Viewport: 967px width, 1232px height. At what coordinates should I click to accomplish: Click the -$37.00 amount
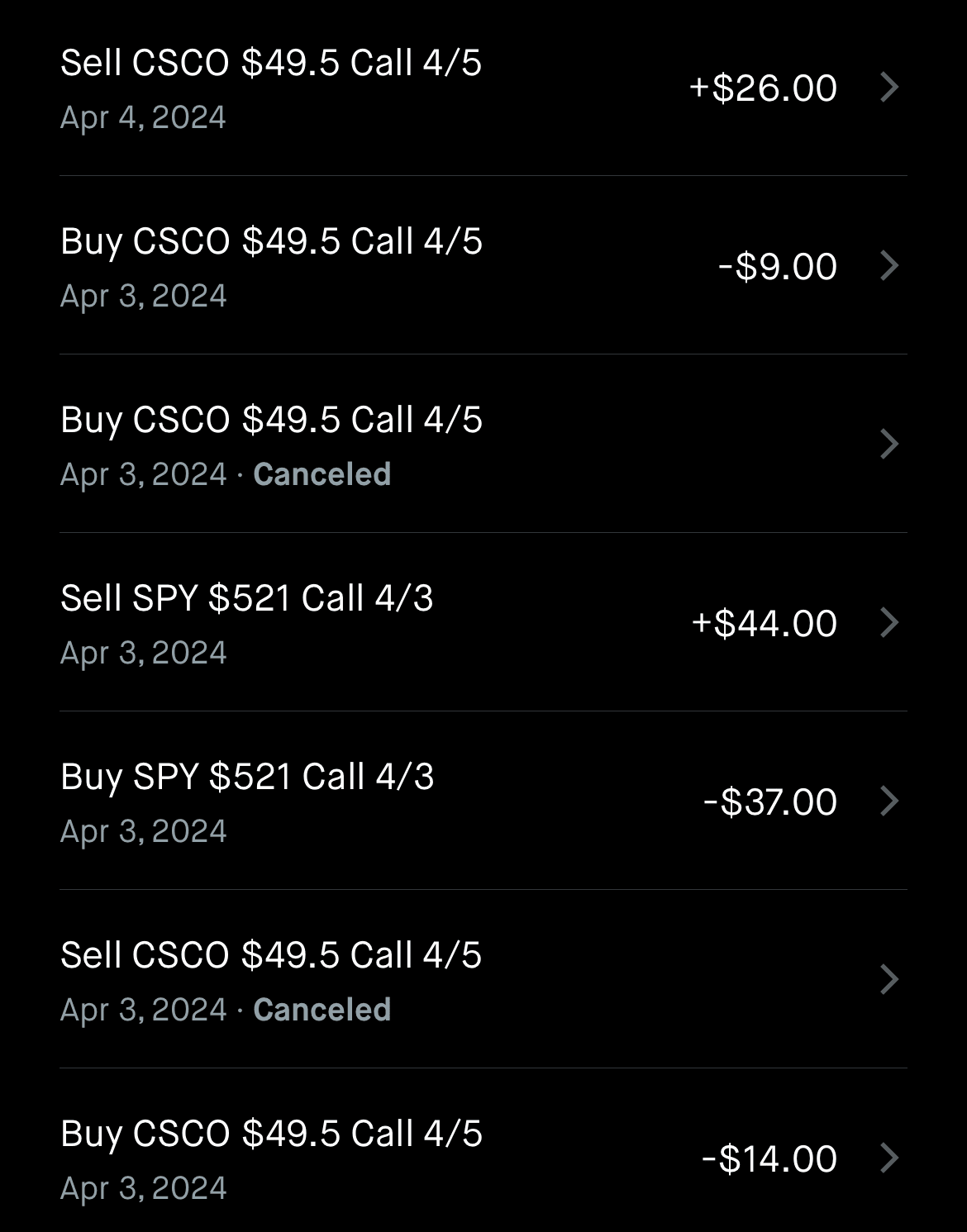(770, 802)
